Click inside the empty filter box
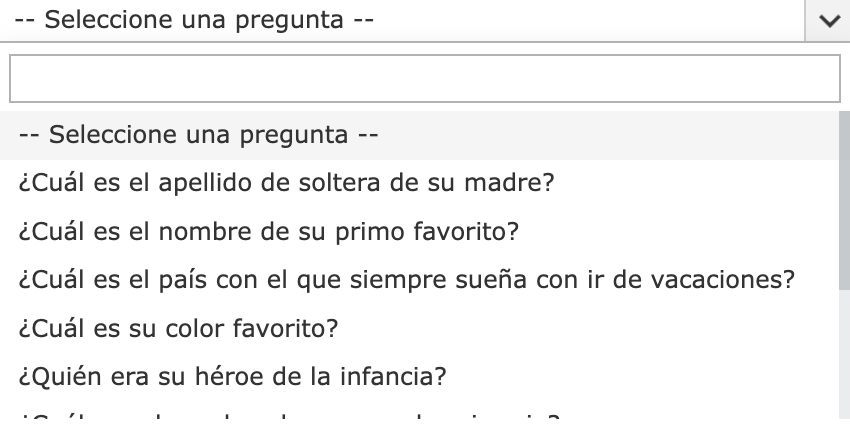This screenshot has width=850, height=428. tap(424, 78)
